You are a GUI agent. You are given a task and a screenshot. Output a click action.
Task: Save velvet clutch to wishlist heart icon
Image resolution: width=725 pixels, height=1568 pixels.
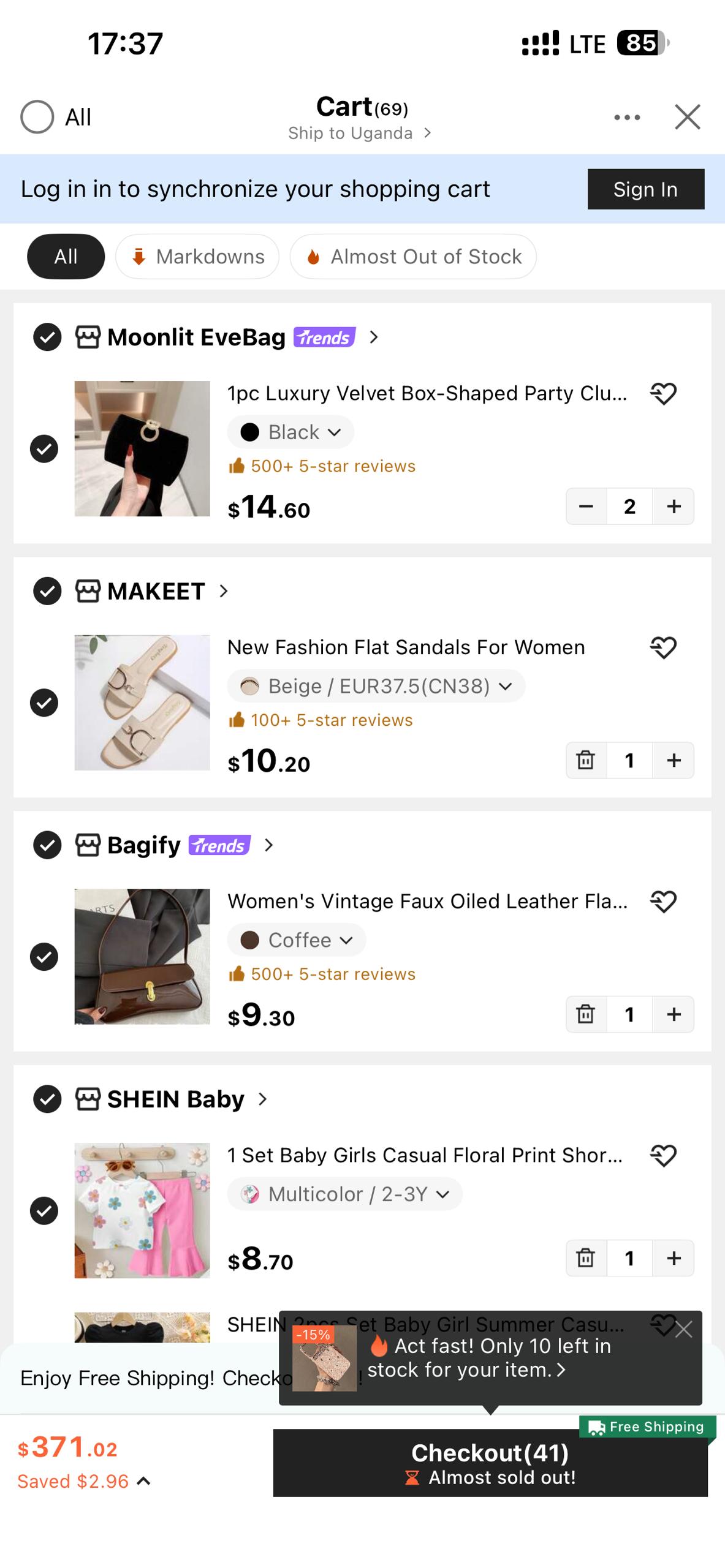tap(663, 393)
